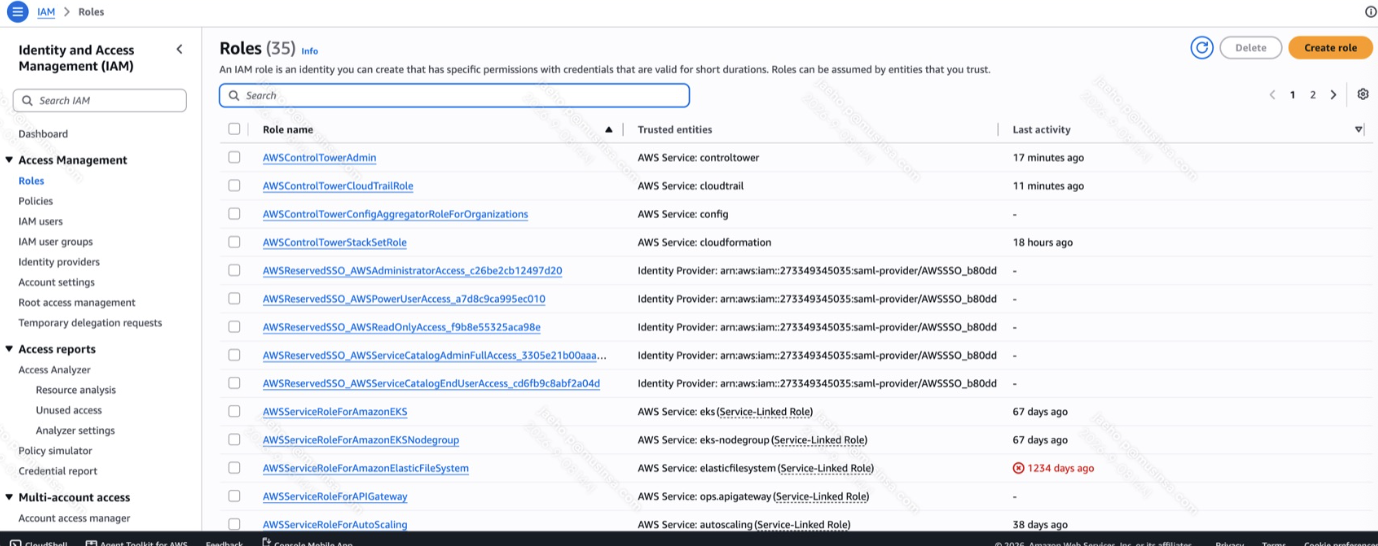Click the '1234 days ago' last activity text
The height and width of the screenshot is (546, 1378).
(1061, 468)
